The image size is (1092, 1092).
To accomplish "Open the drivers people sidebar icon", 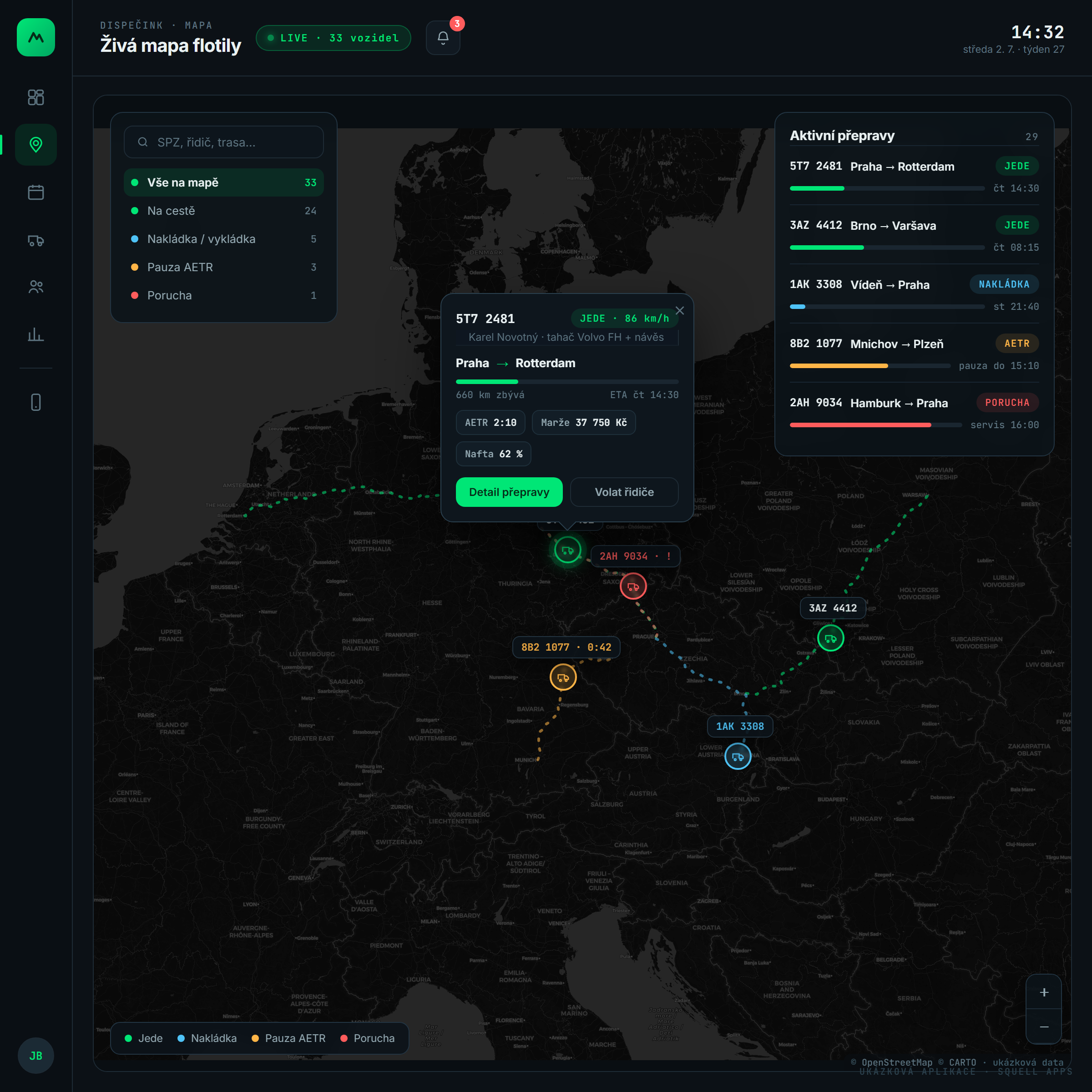I will (35, 287).
